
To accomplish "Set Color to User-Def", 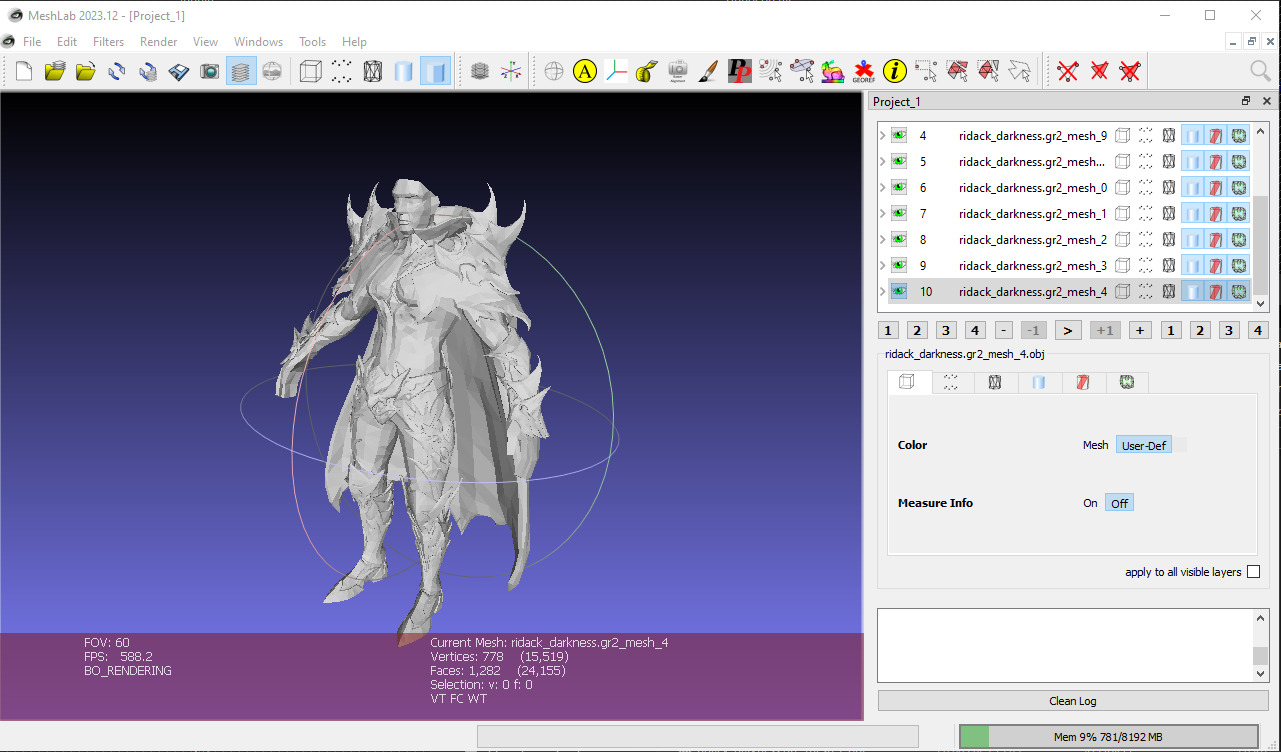I will point(1143,445).
